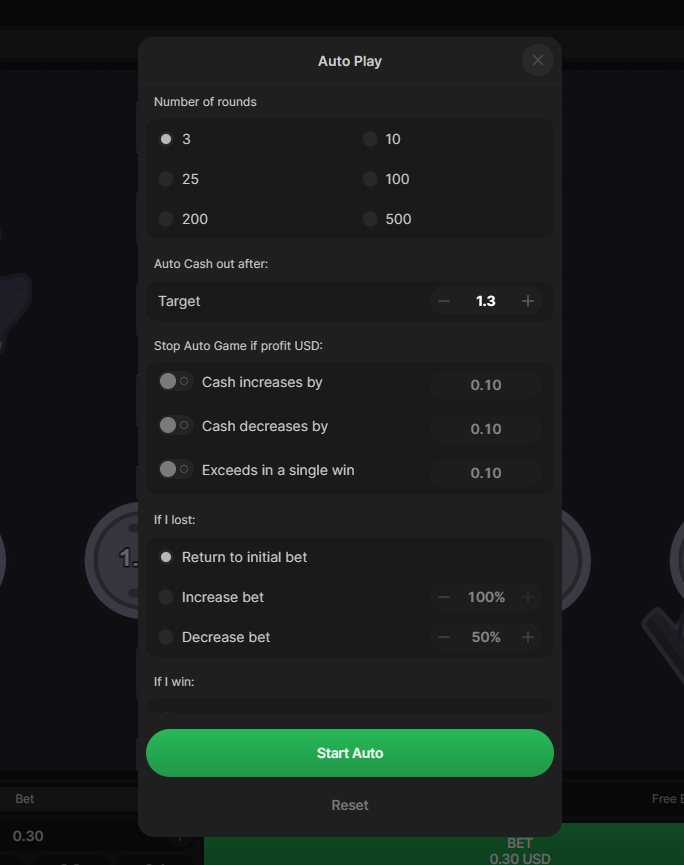Image resolution: width=684 pixels, height=865 pixels.
Task: Reset the Auto Play settings
Action: (x=350, y=805)
